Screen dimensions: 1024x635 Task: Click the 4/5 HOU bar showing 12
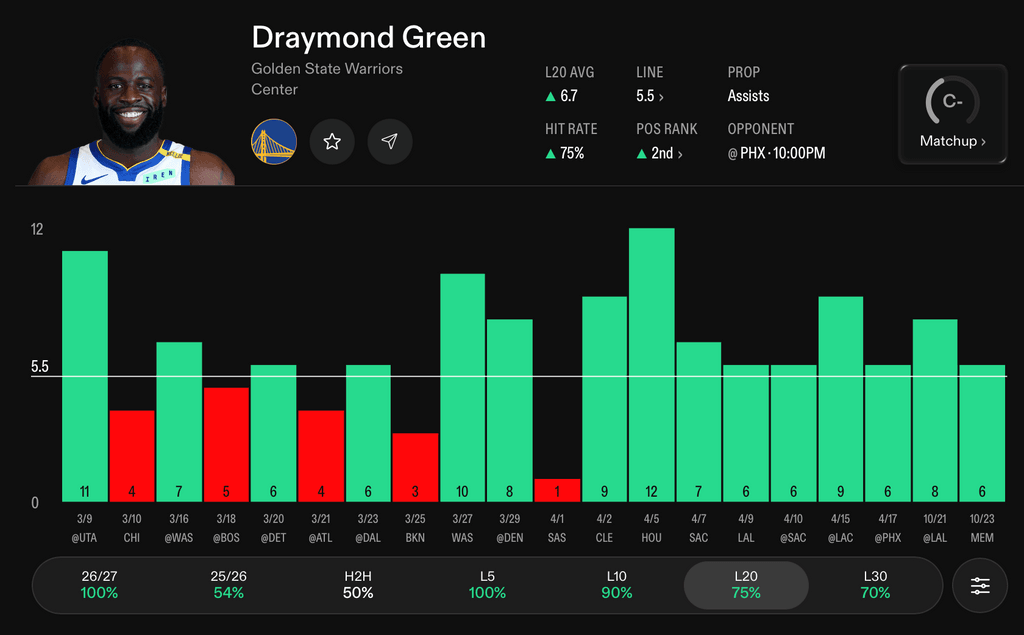coord(652,365)
